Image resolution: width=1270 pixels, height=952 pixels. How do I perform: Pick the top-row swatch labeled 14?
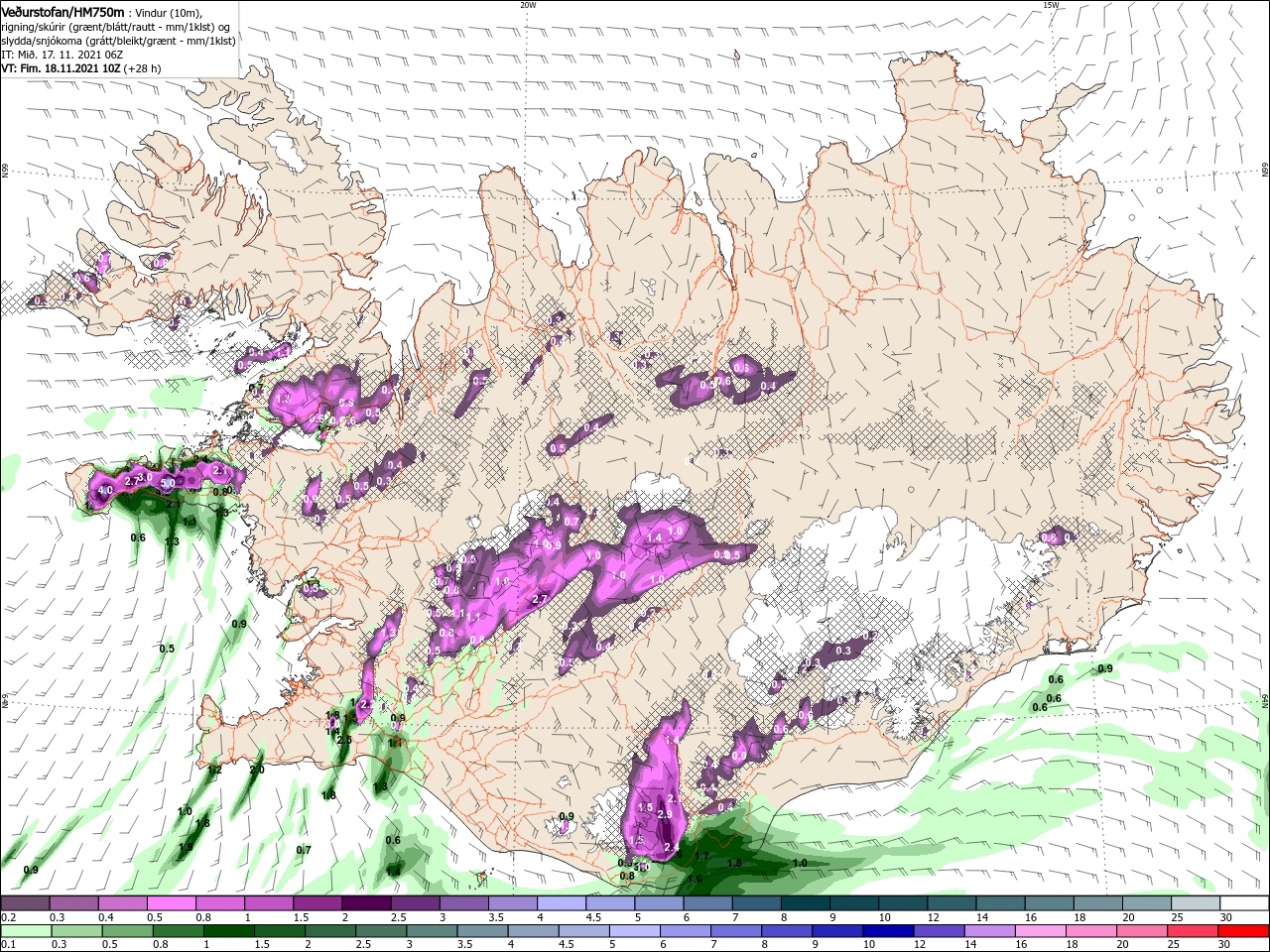tap(999, 903)
